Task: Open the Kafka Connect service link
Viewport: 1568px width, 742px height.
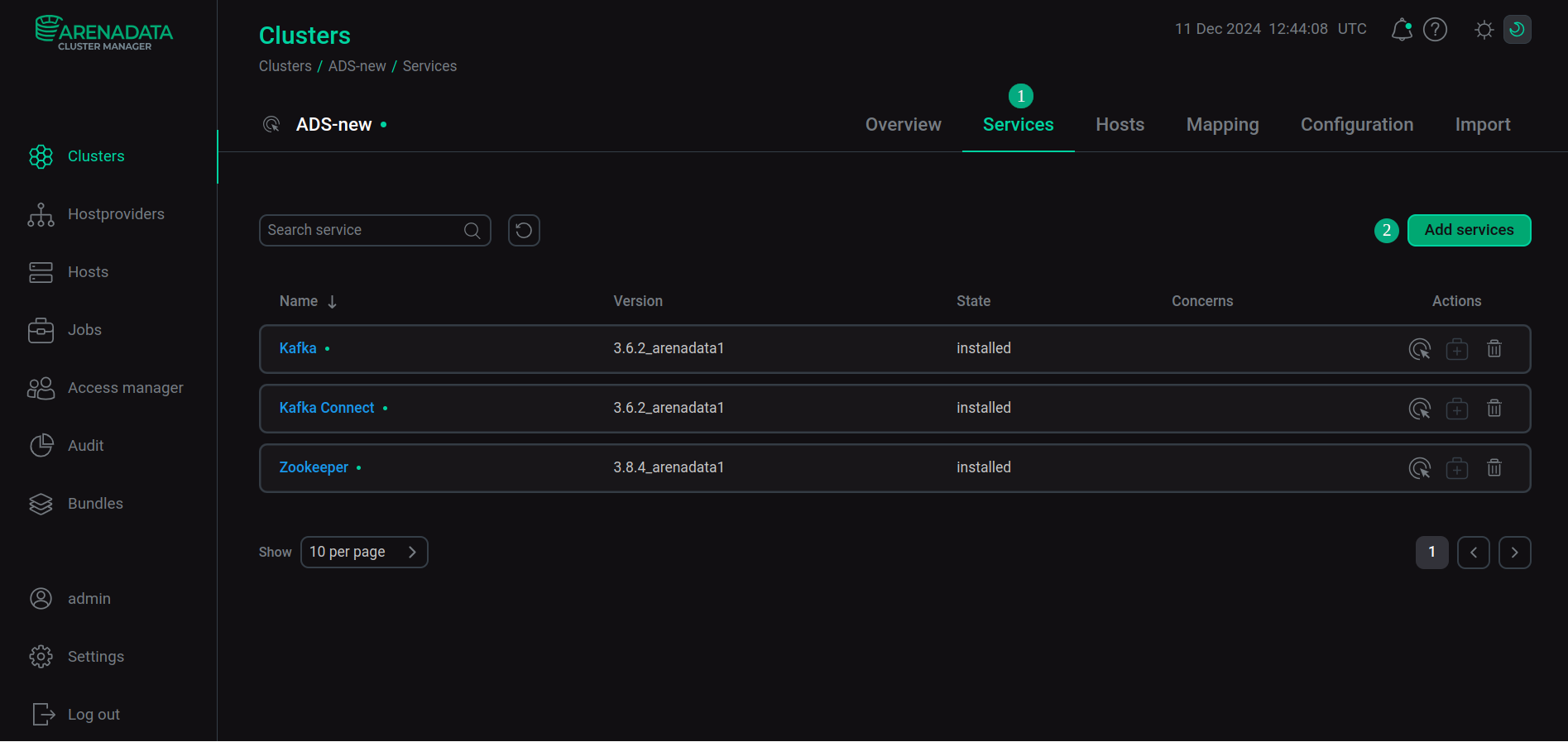Action: 327,408
